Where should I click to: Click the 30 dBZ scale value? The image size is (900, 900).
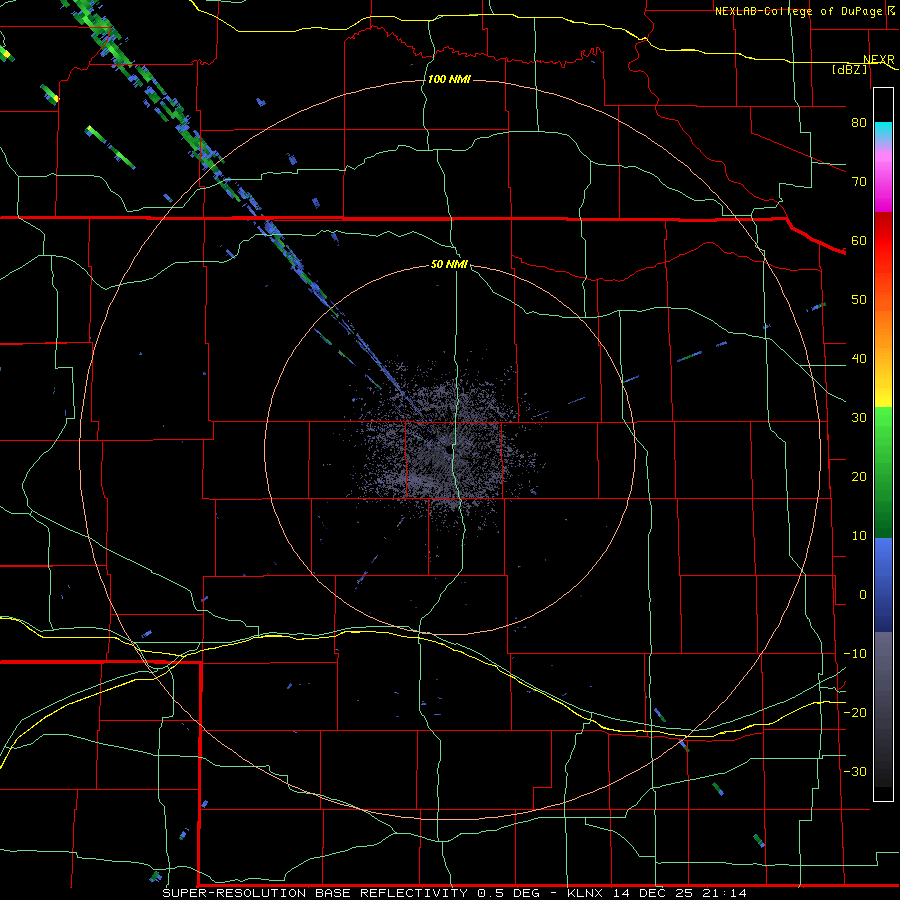[x=859, y=417]
